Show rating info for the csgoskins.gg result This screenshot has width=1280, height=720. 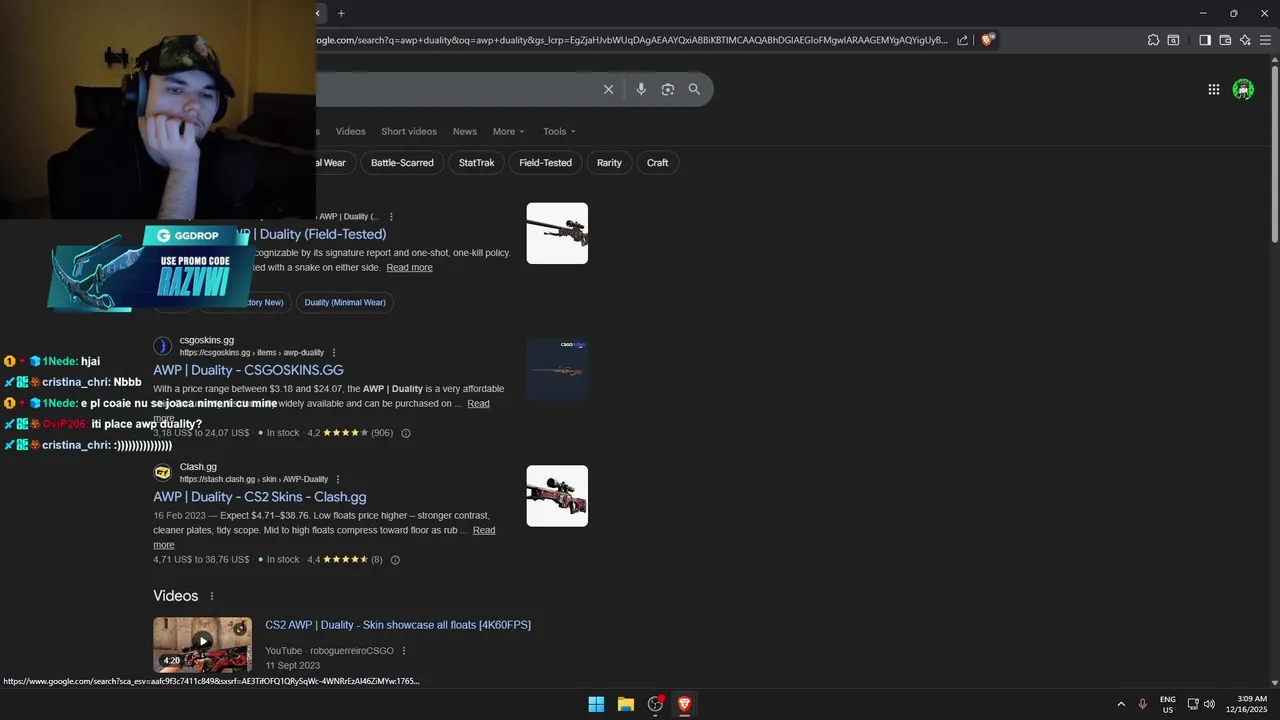(x=406, y=433)
